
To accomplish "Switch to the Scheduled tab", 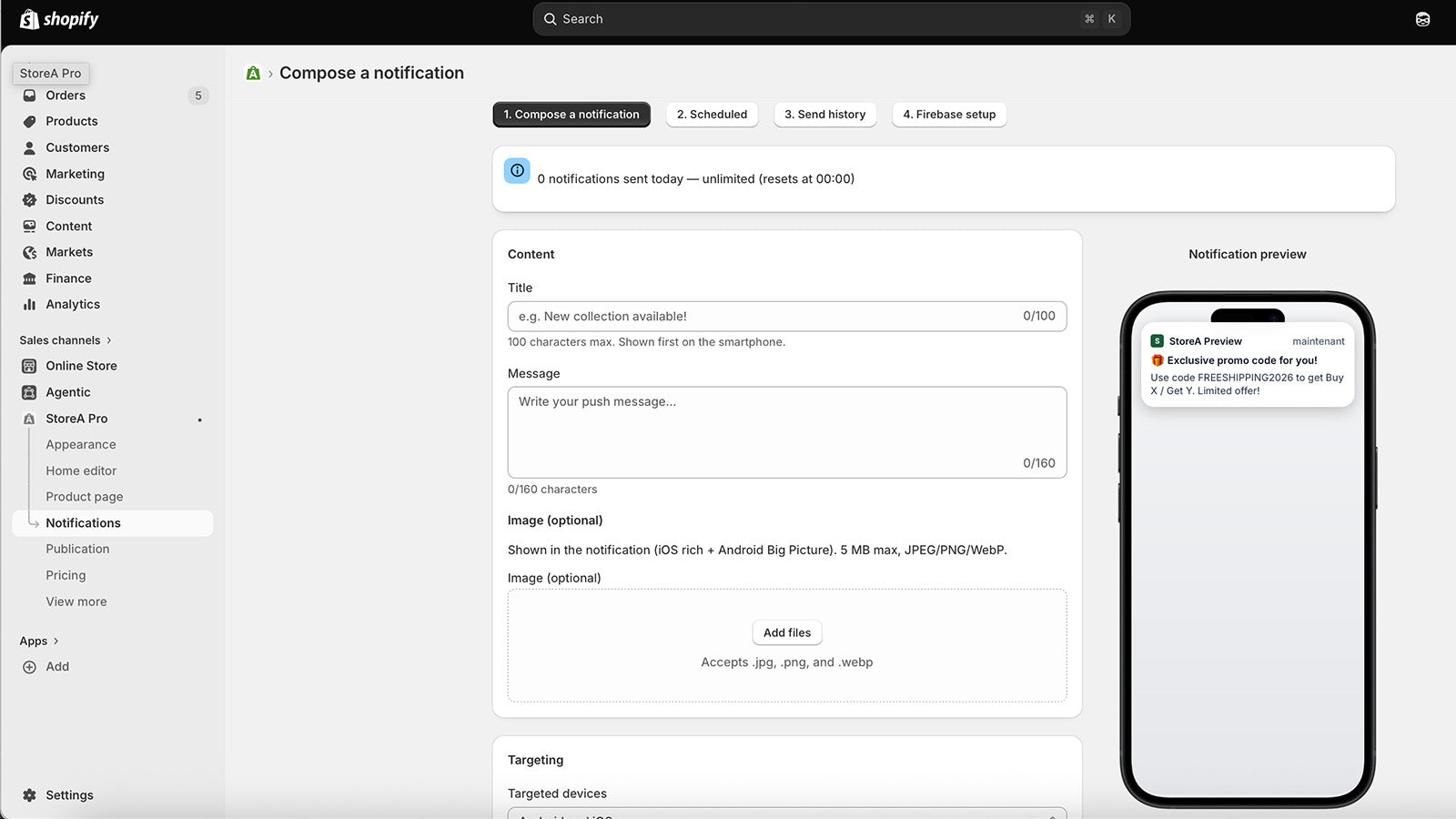I will (x=712, y=115).
